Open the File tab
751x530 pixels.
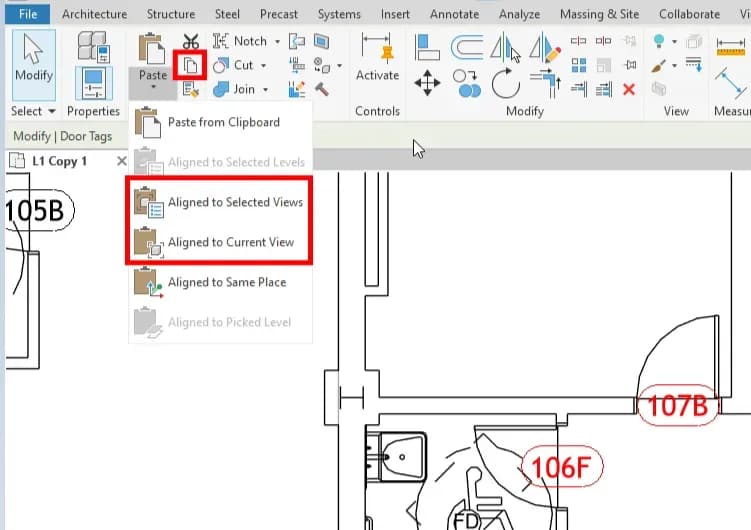tap(28, 14)
